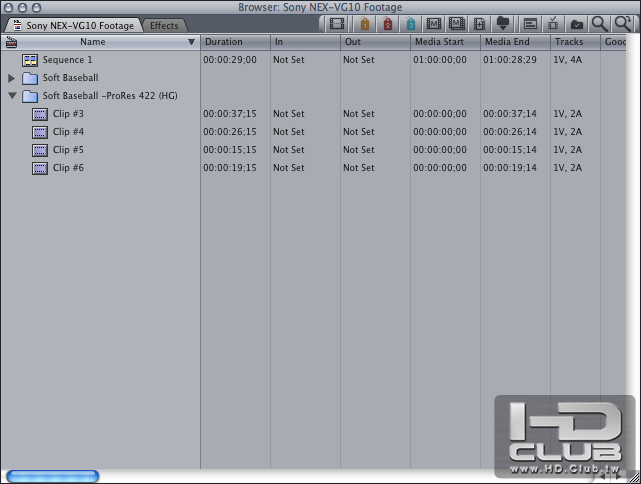Click the folder with checkmark icon
This screenshot has width=641, height=484.
pos(576,25)
